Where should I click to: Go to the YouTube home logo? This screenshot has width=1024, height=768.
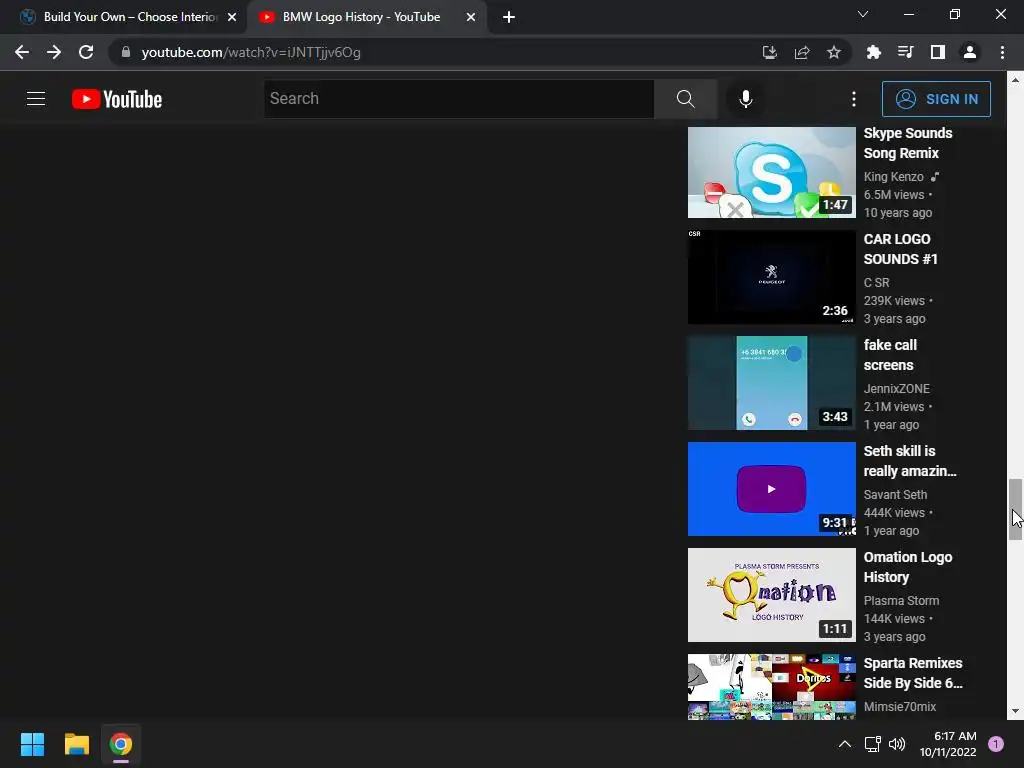(117, 99)
